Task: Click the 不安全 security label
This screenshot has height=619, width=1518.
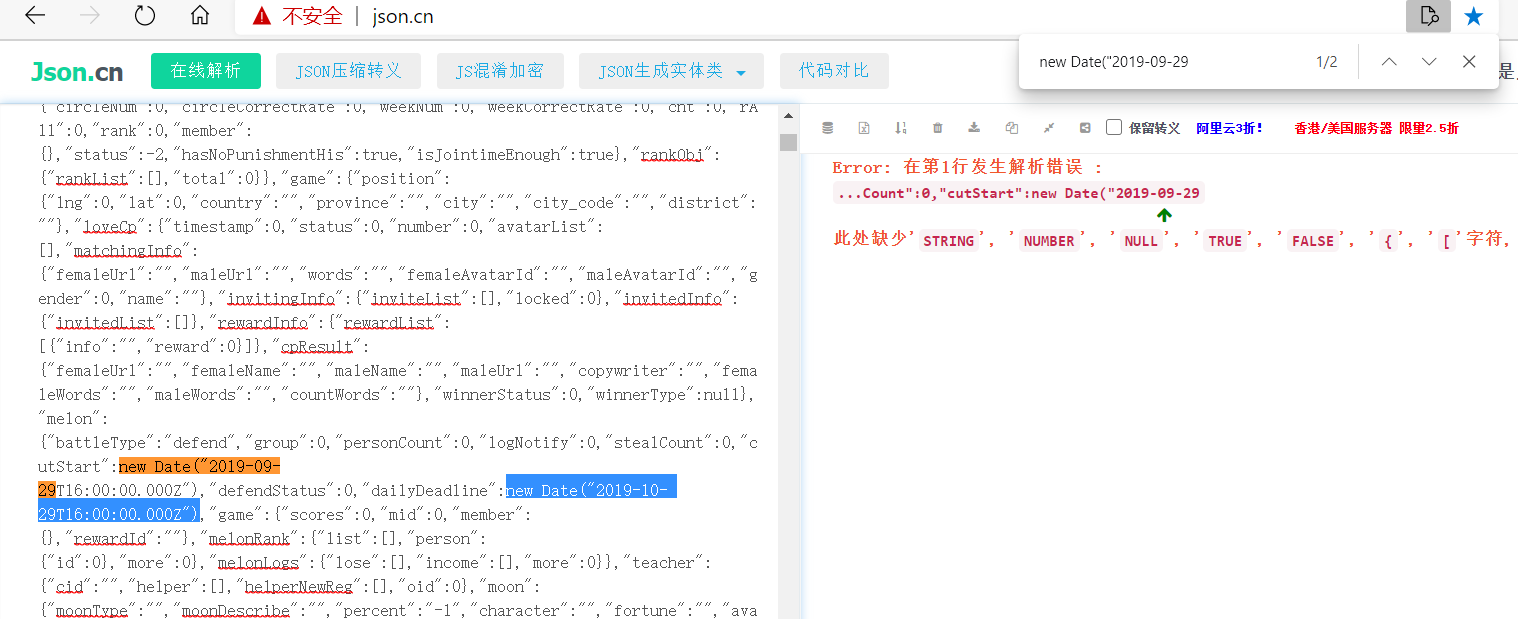Action: pos(312,16)
